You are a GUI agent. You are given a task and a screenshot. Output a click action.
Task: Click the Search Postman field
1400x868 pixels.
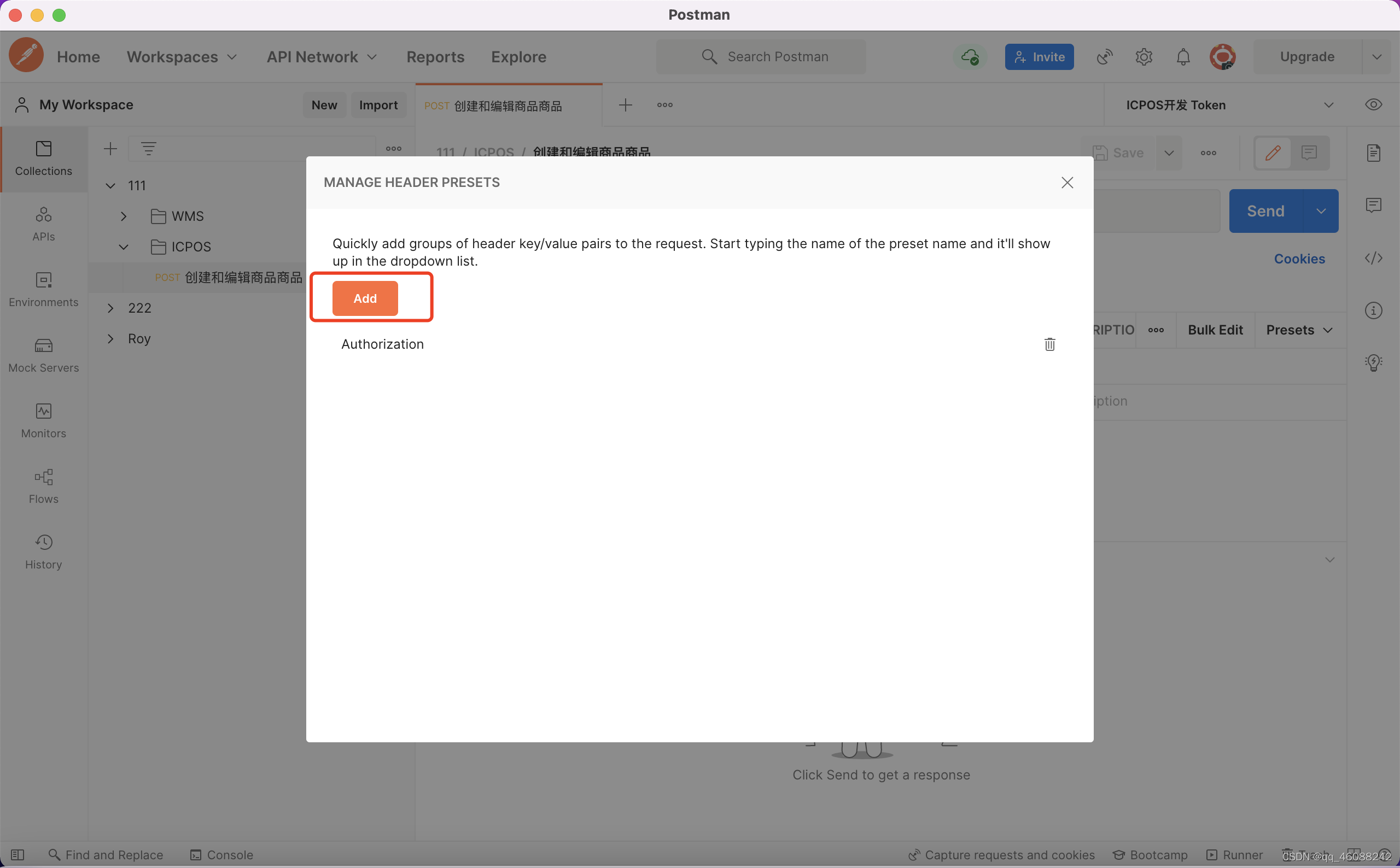761,57
